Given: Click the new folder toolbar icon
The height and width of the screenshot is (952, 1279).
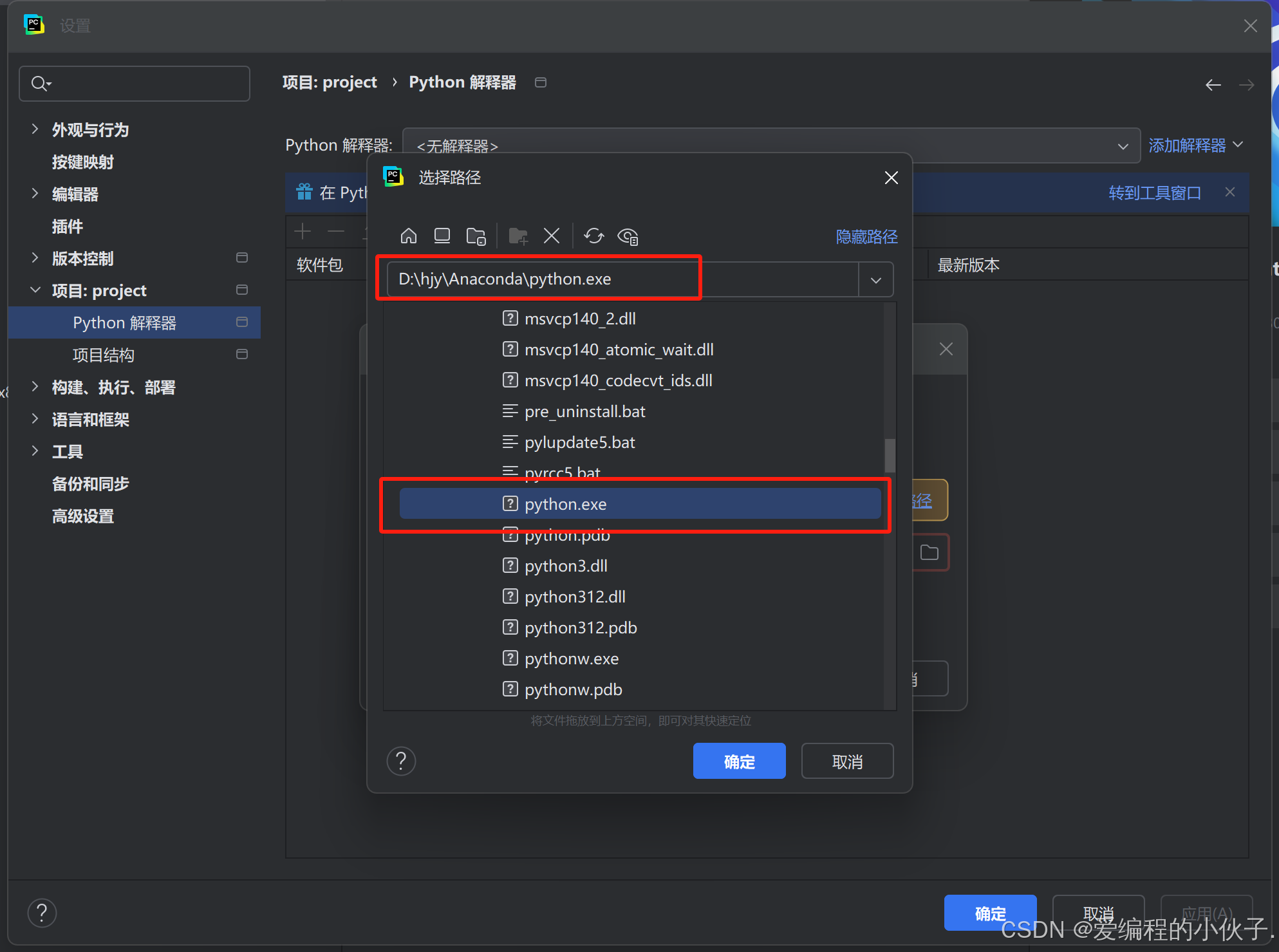Looking at the screenshot, I should [518, 236].
